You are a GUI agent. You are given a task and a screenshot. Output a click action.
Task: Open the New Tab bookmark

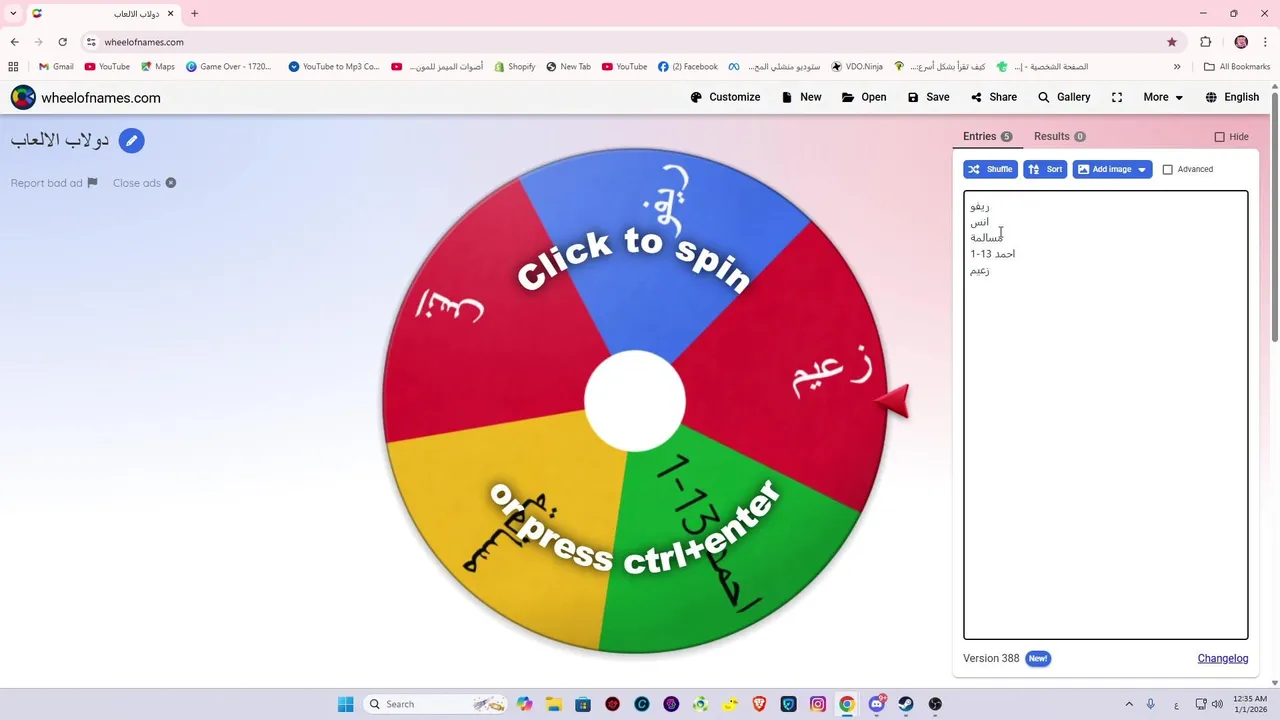click(568, 67)
